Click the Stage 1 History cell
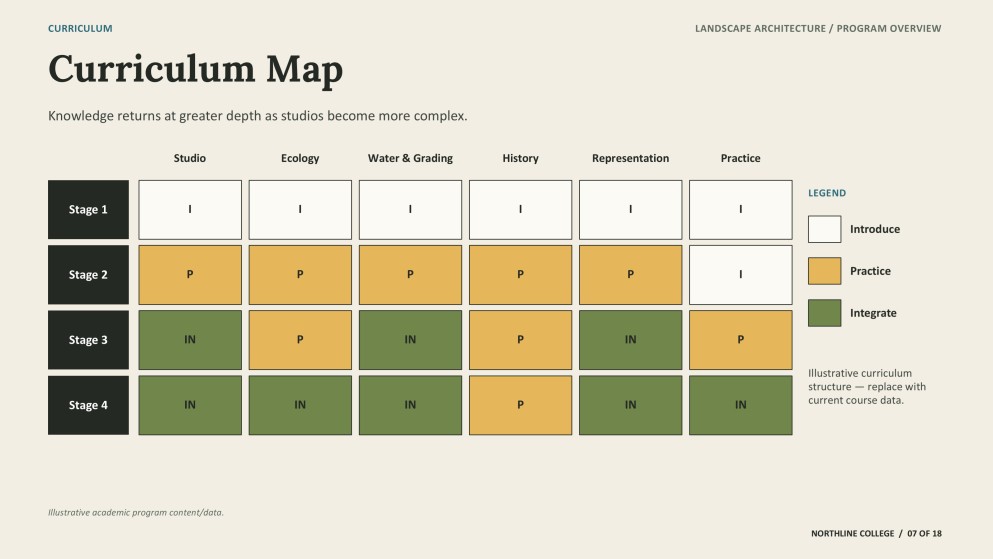 (x=521, y=210)
